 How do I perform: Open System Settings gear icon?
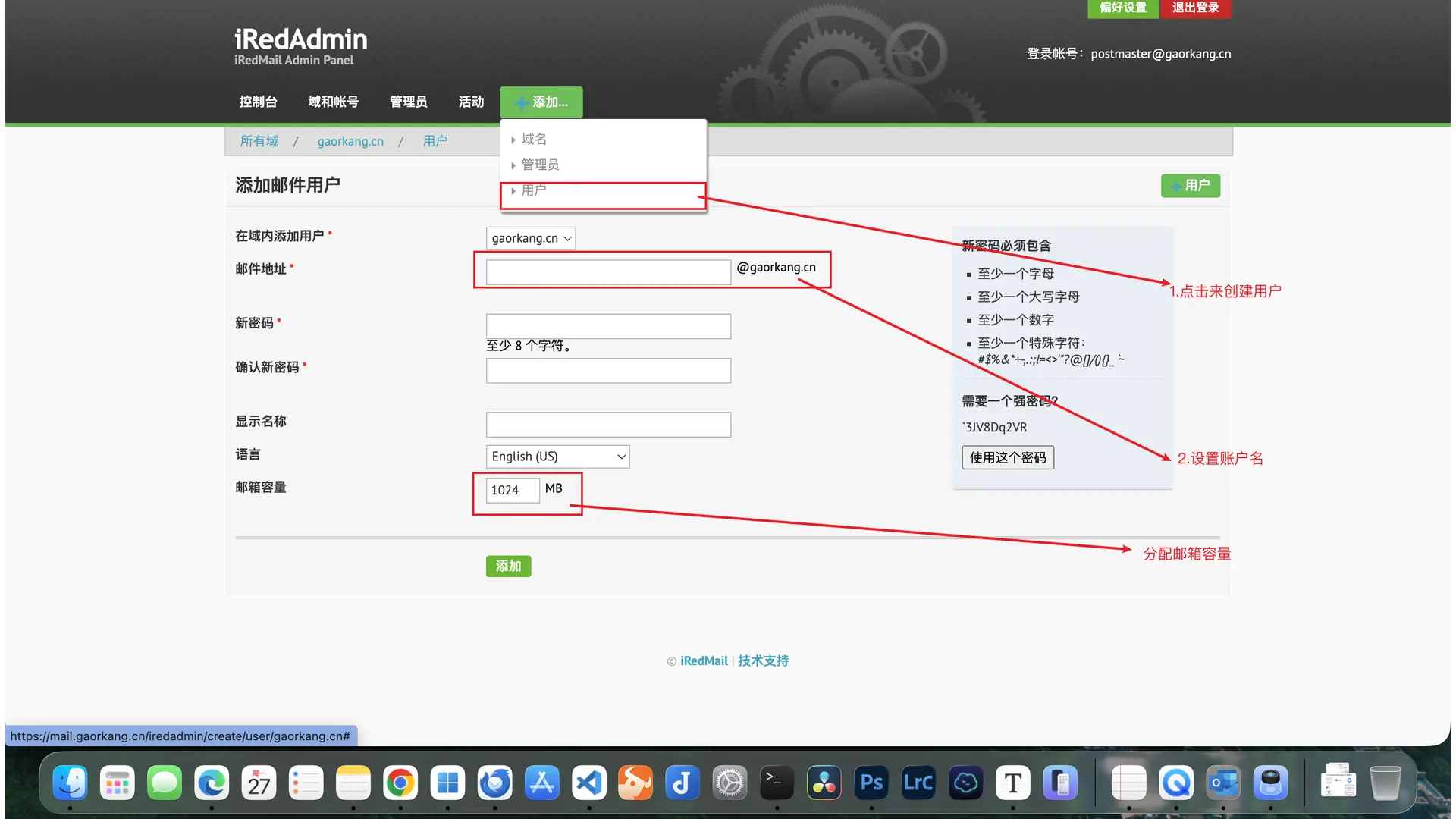pos(730,783)
